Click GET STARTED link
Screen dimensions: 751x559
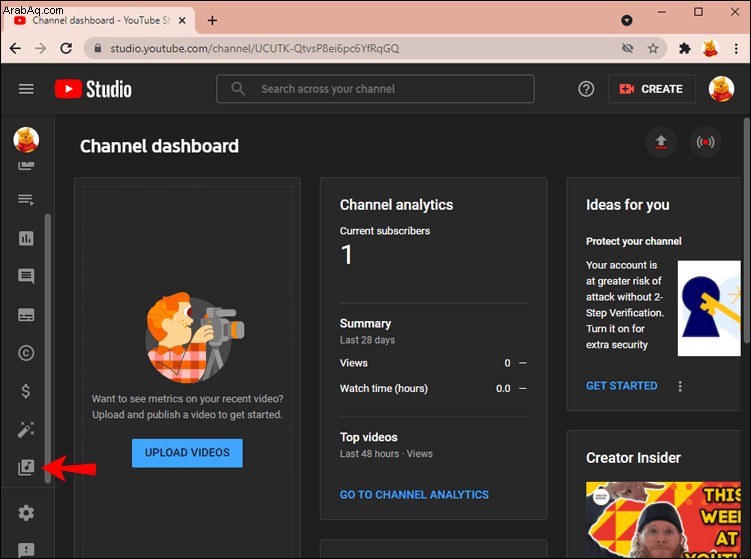(x=622, y=386)
